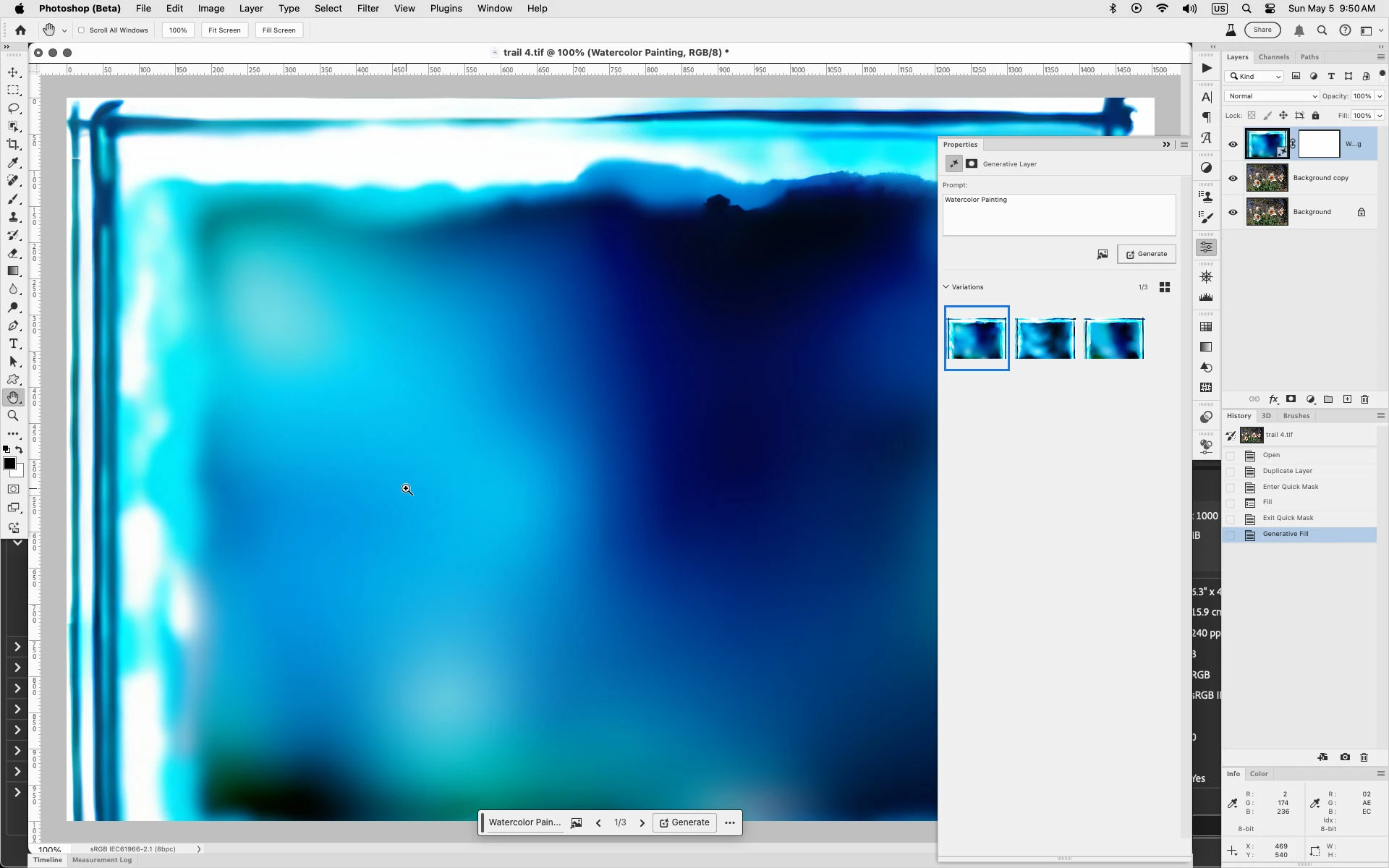Open the variations grid view icon
Screen dimensions: 1389x868
tap(1165, 287)
